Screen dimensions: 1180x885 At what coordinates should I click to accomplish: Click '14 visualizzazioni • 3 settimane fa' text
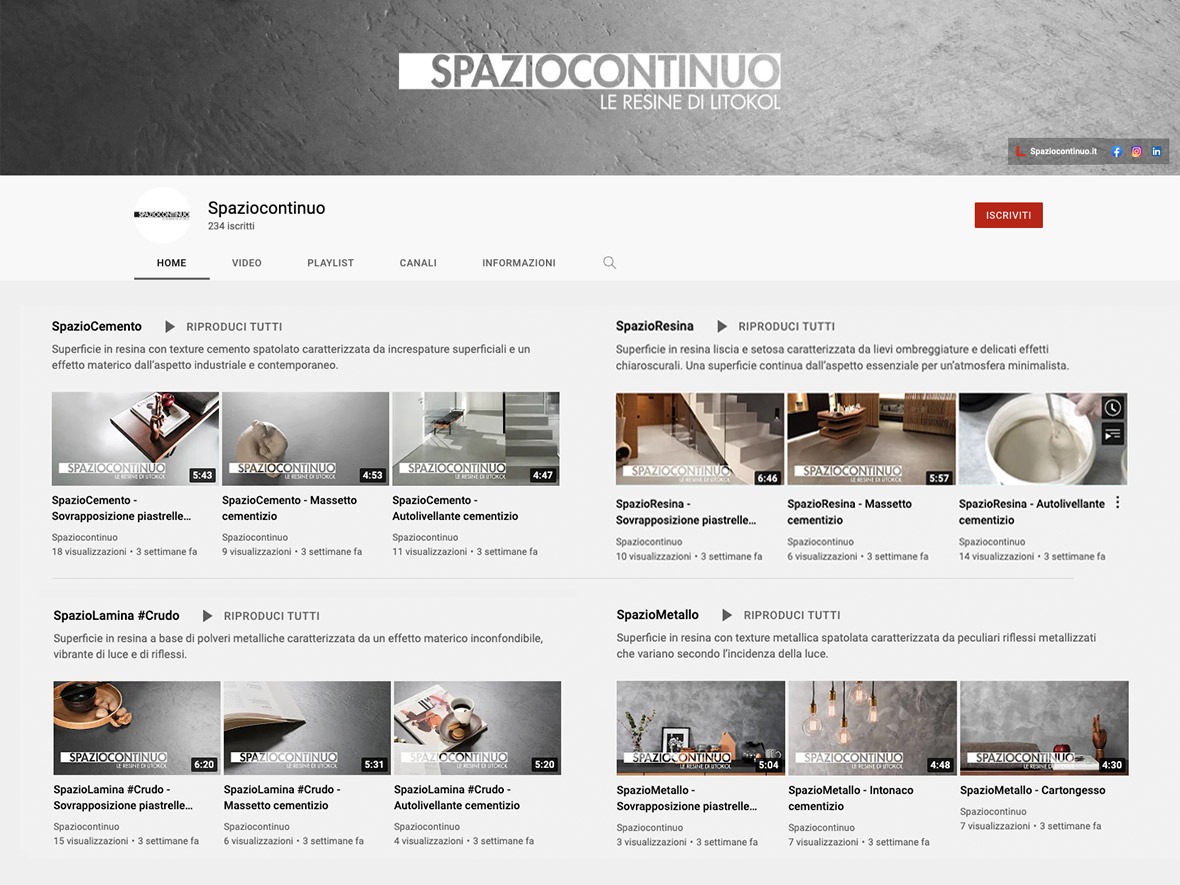(1032, 556)
